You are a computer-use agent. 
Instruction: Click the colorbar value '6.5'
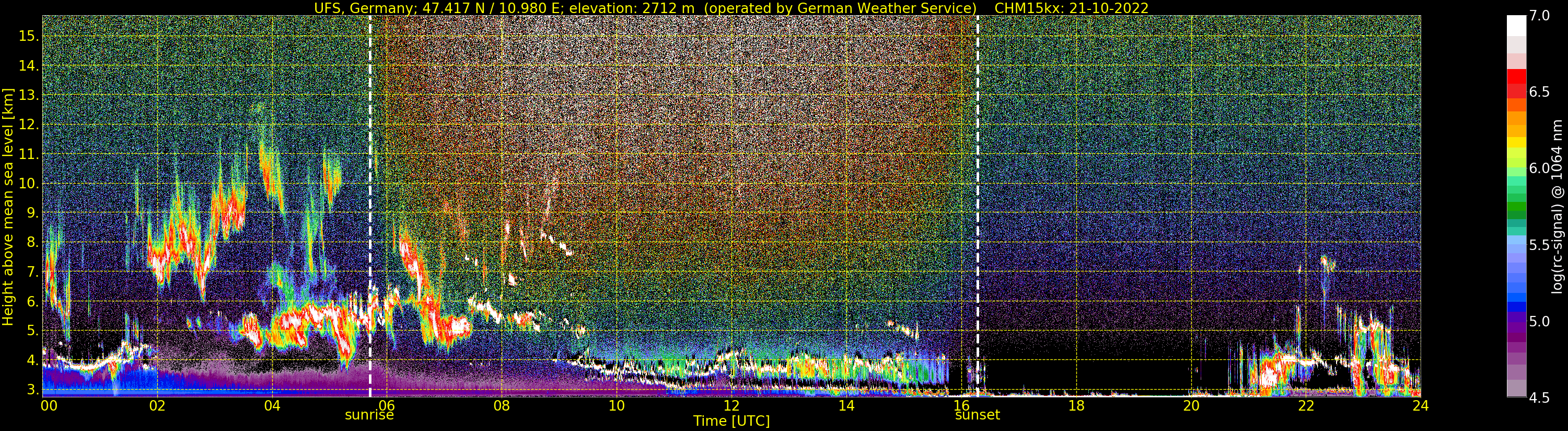point(1538,92)
